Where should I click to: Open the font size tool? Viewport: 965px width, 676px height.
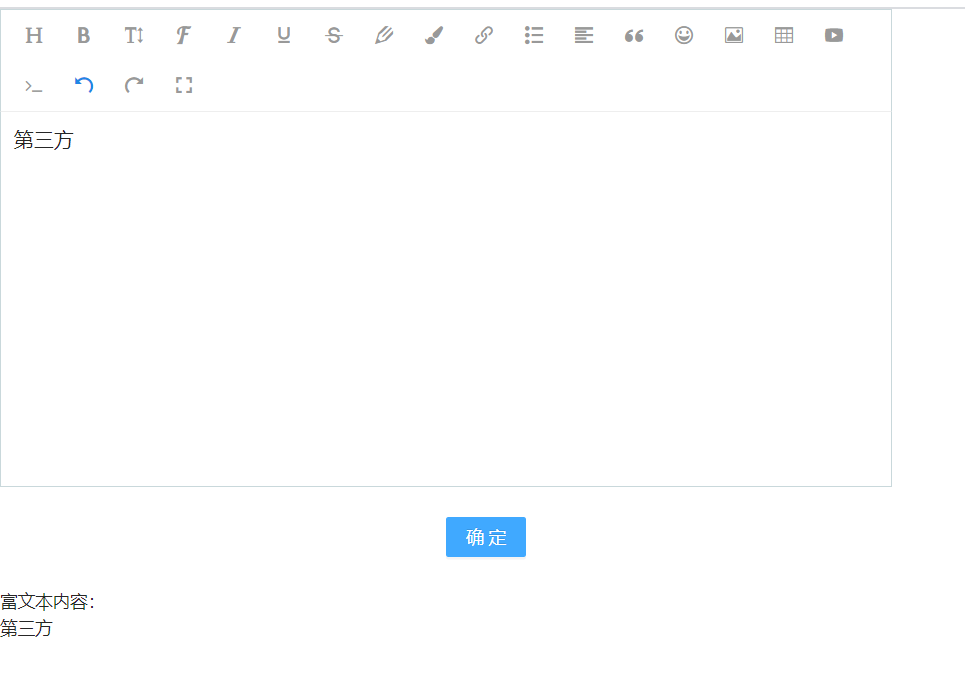point(134,36)
